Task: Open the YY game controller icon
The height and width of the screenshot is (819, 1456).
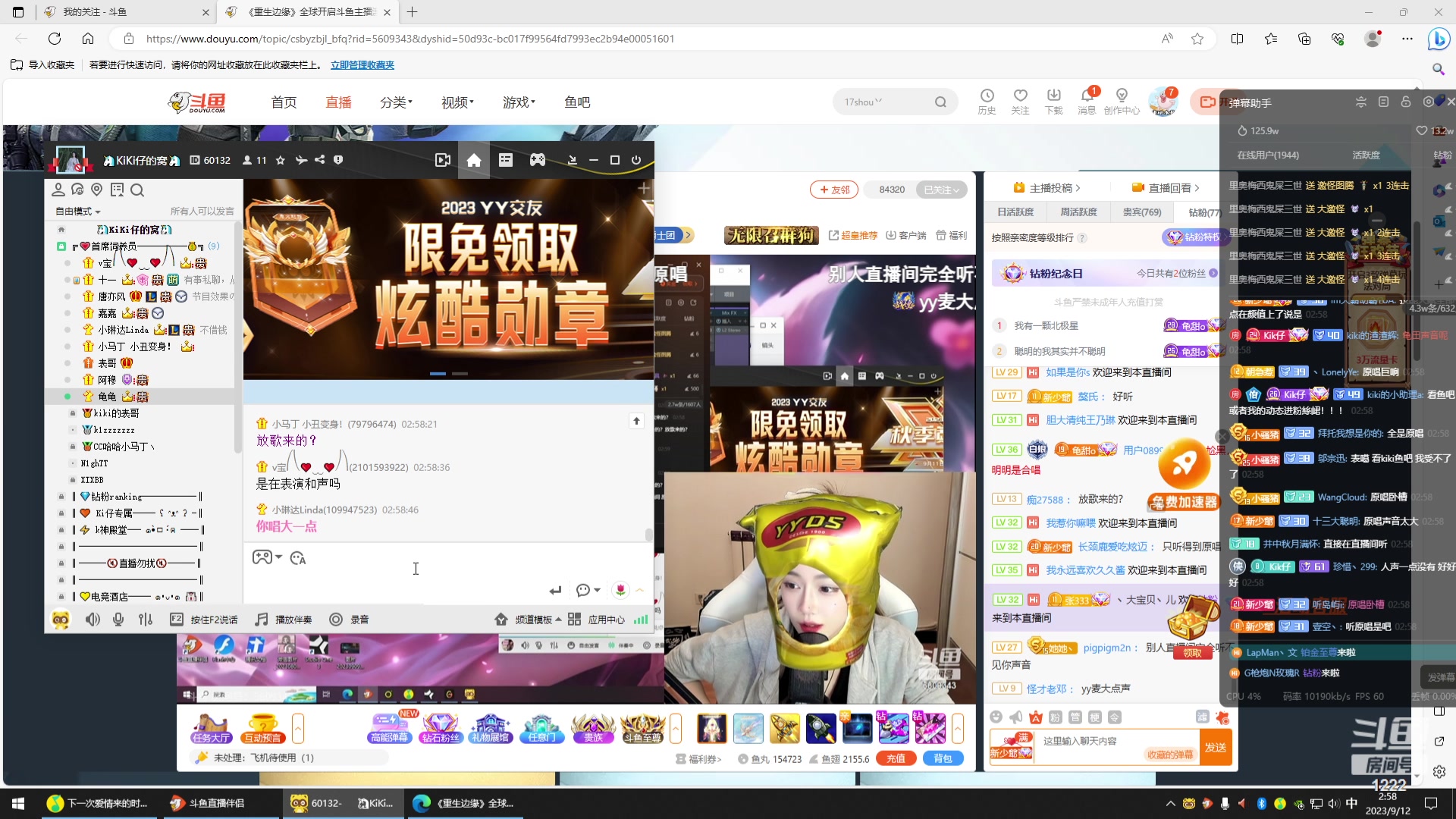Action: tap(538, 160)
